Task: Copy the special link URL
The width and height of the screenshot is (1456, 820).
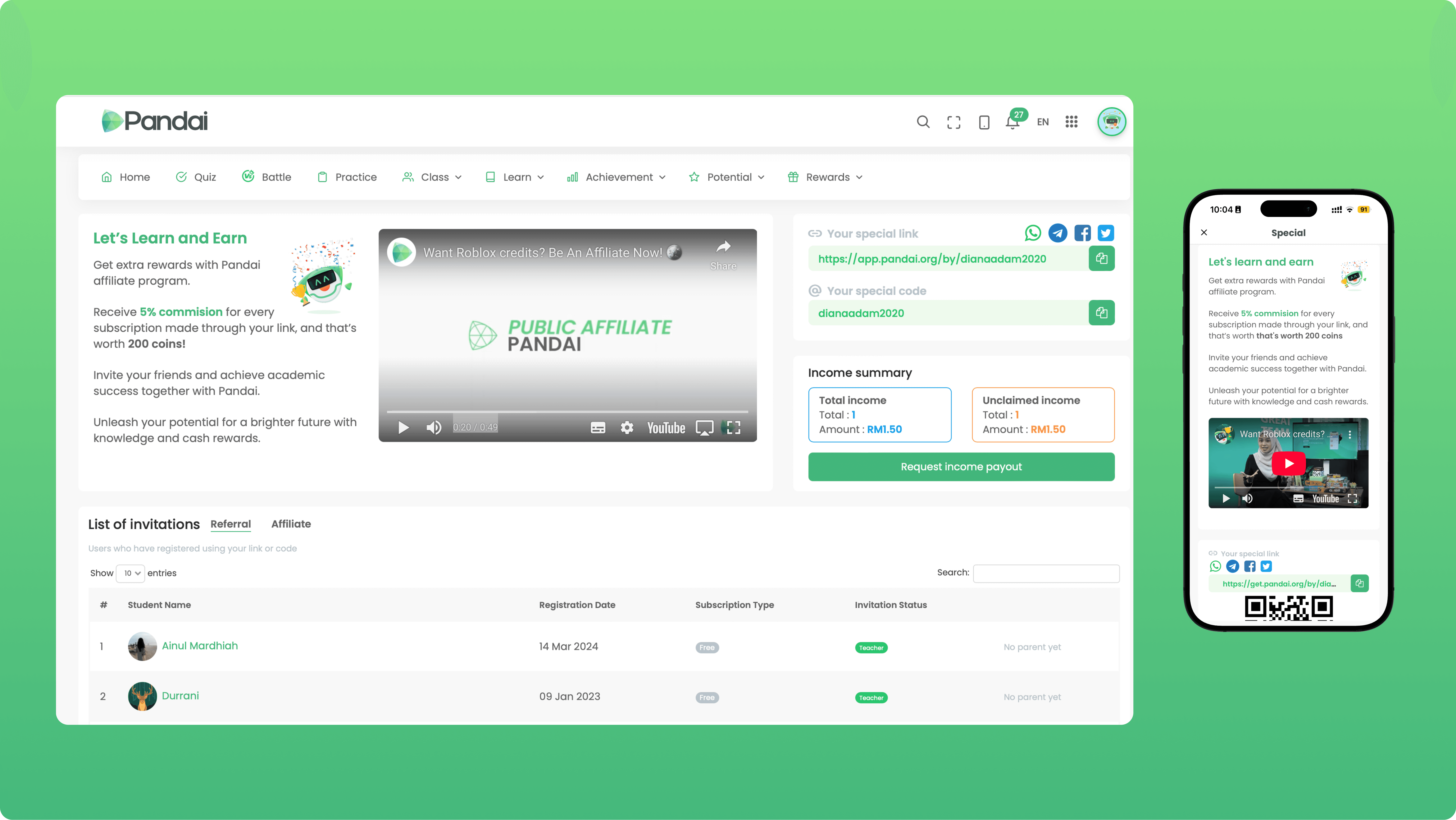Action: 1101,258
